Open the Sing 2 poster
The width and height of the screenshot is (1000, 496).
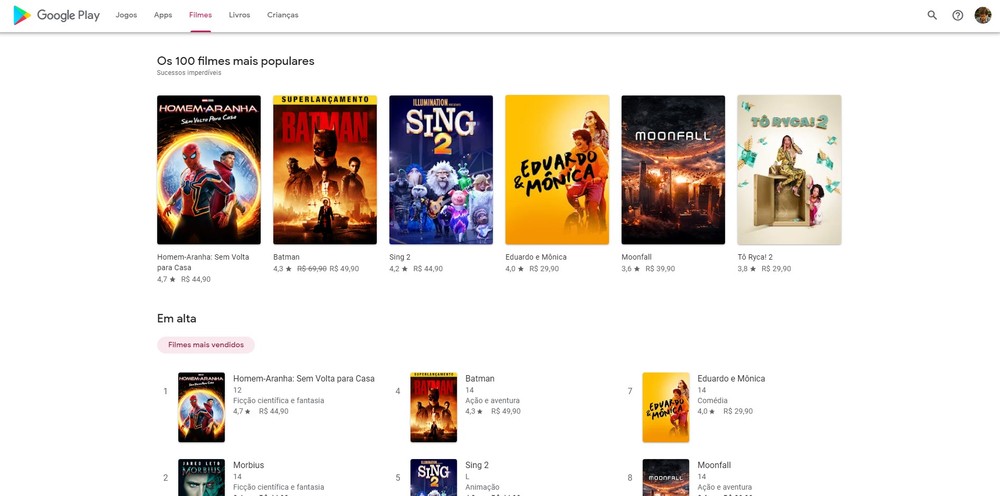441,170
